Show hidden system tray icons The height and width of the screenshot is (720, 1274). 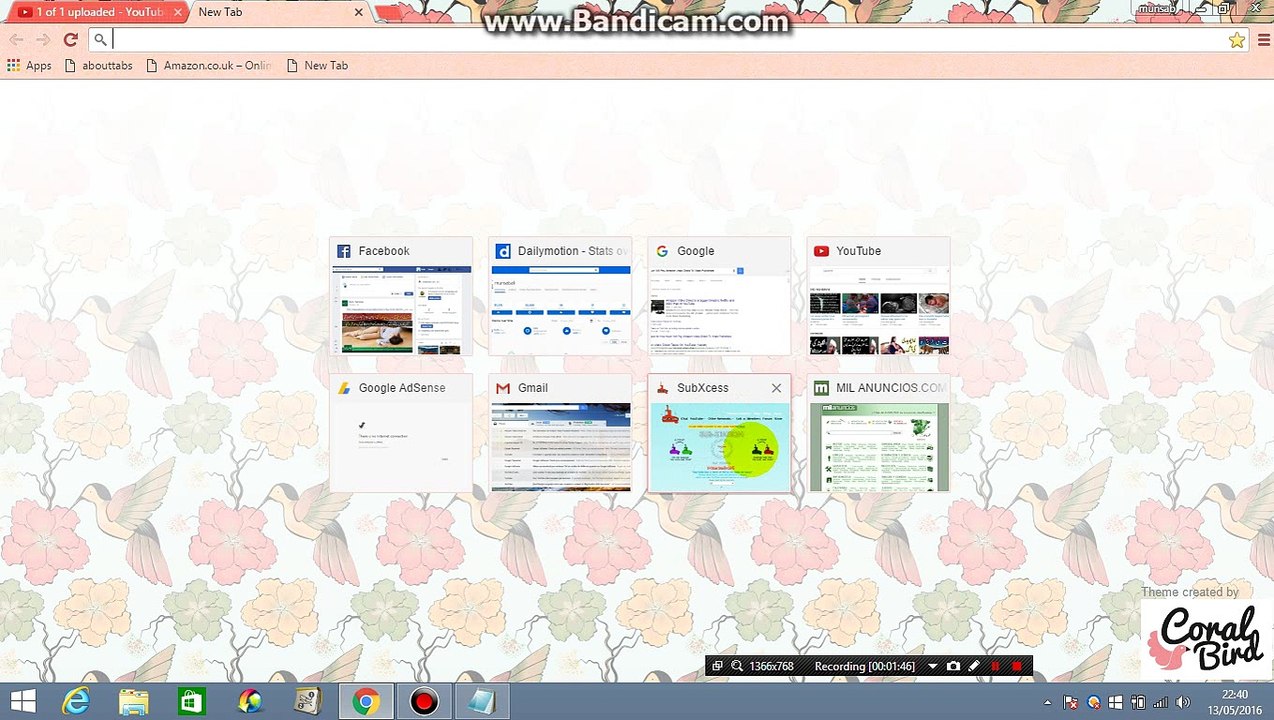[1047, 703]
